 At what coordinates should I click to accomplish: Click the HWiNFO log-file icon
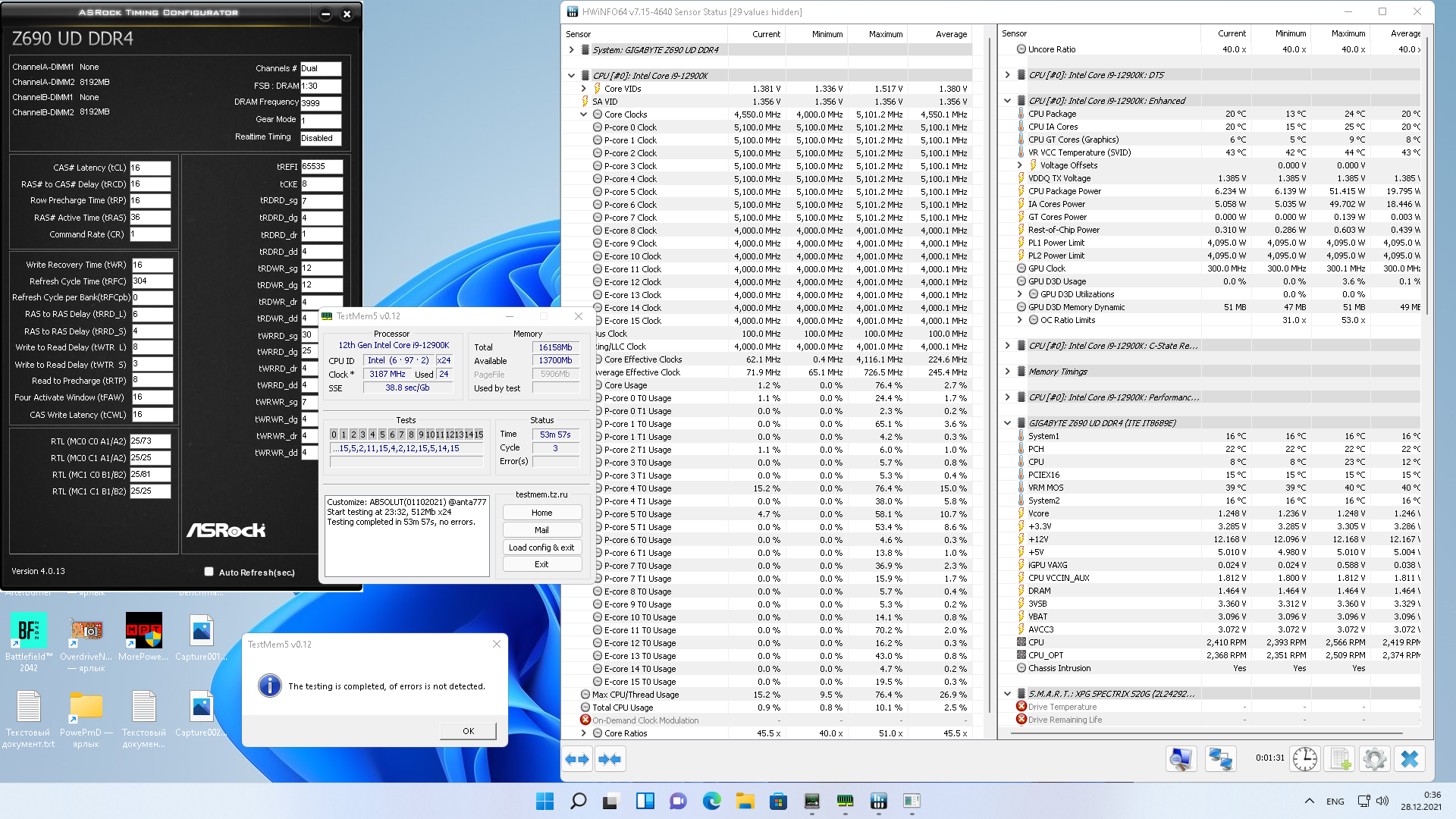click(1339, 759)
